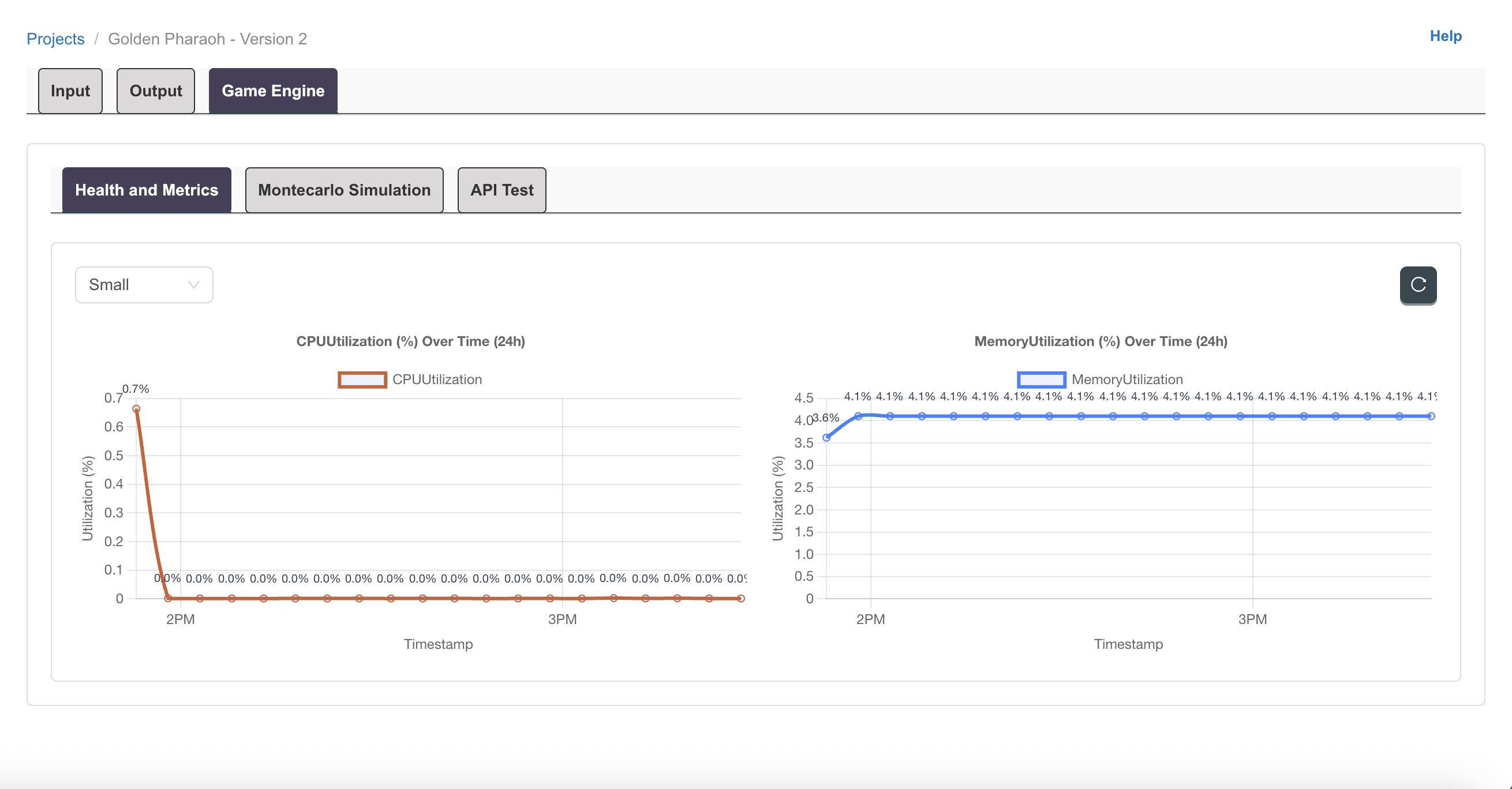Image resolution: width=1512 pixels, height=789 pixels.
Task: Switch to the Output tab
Action: pyautogui.click(x=156, y=91)
